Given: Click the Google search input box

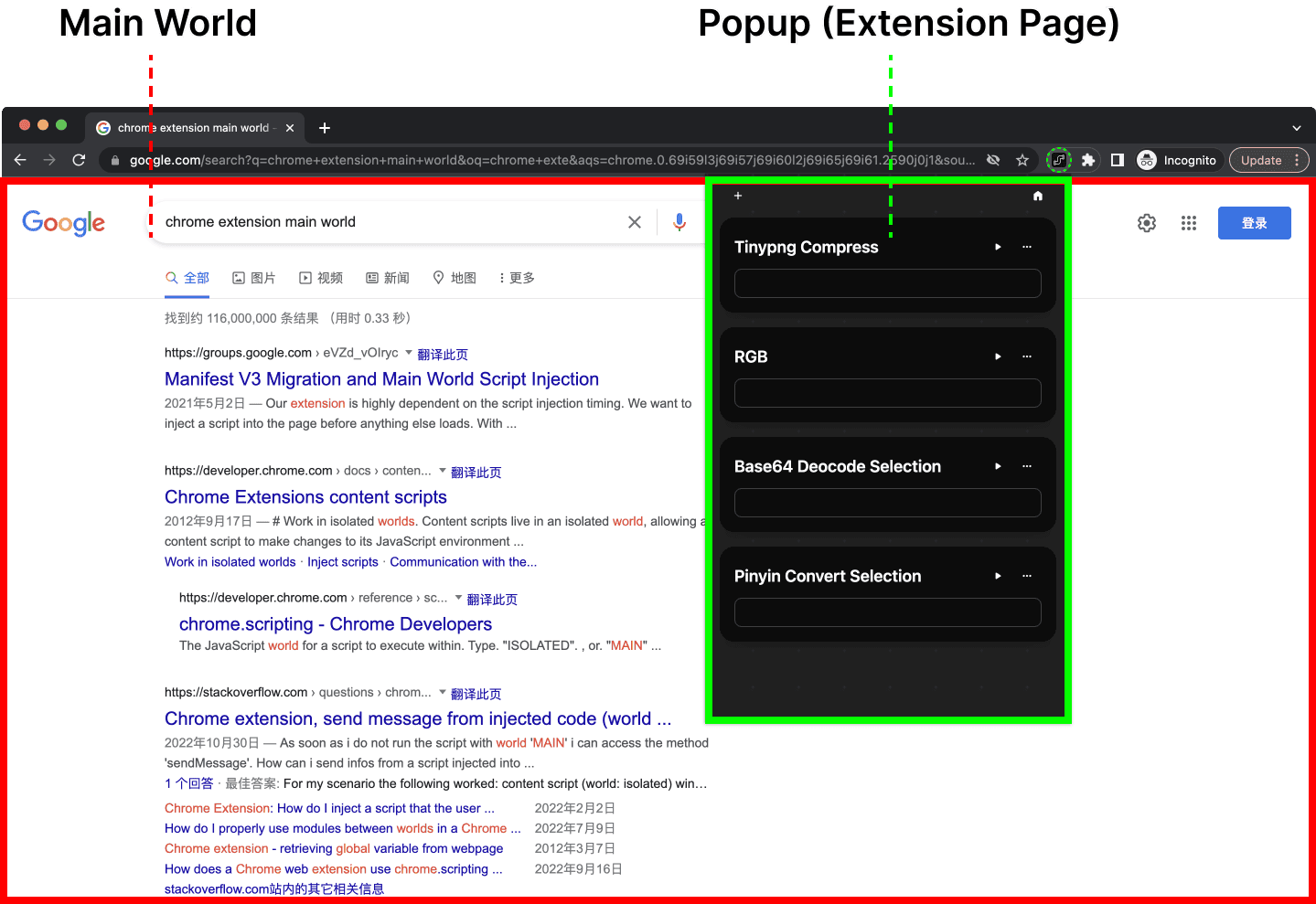Looking at the screenshot, I should coord(389,222).
